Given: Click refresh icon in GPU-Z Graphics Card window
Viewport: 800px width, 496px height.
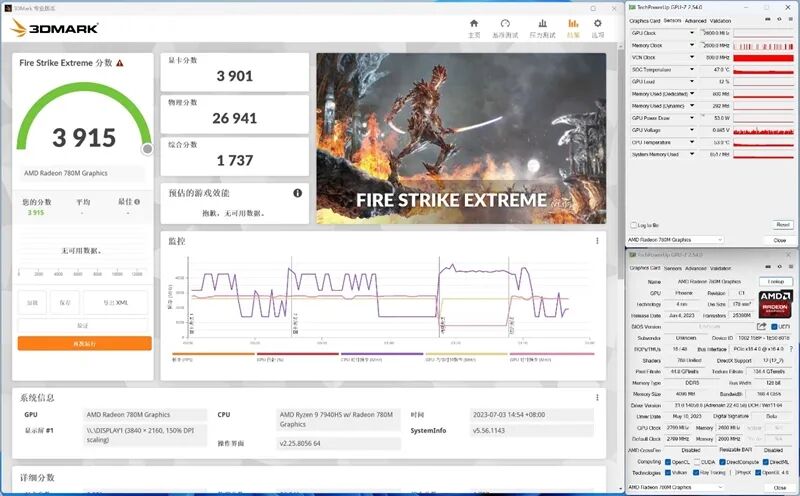Looking at the screenshot, I should [780, 267].
